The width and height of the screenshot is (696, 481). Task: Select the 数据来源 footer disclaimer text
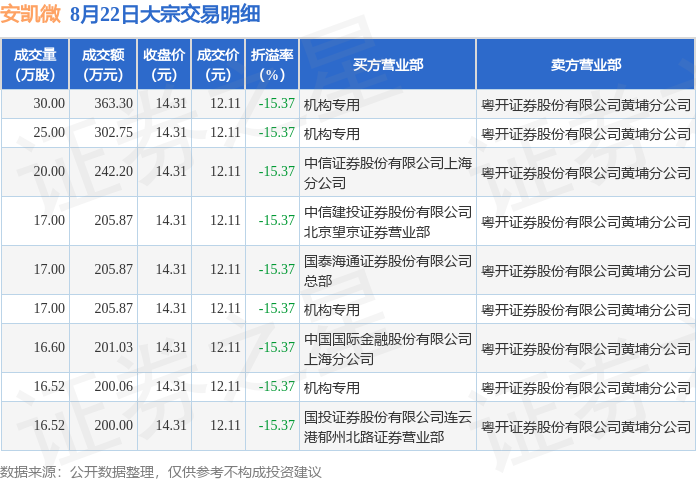pyautogui.click(x=161, y=472)
